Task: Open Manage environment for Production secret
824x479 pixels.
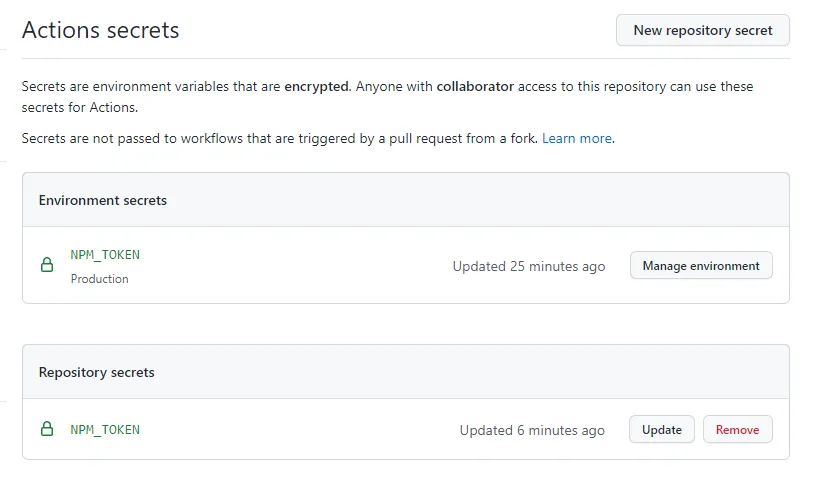Action: point(700,265)
